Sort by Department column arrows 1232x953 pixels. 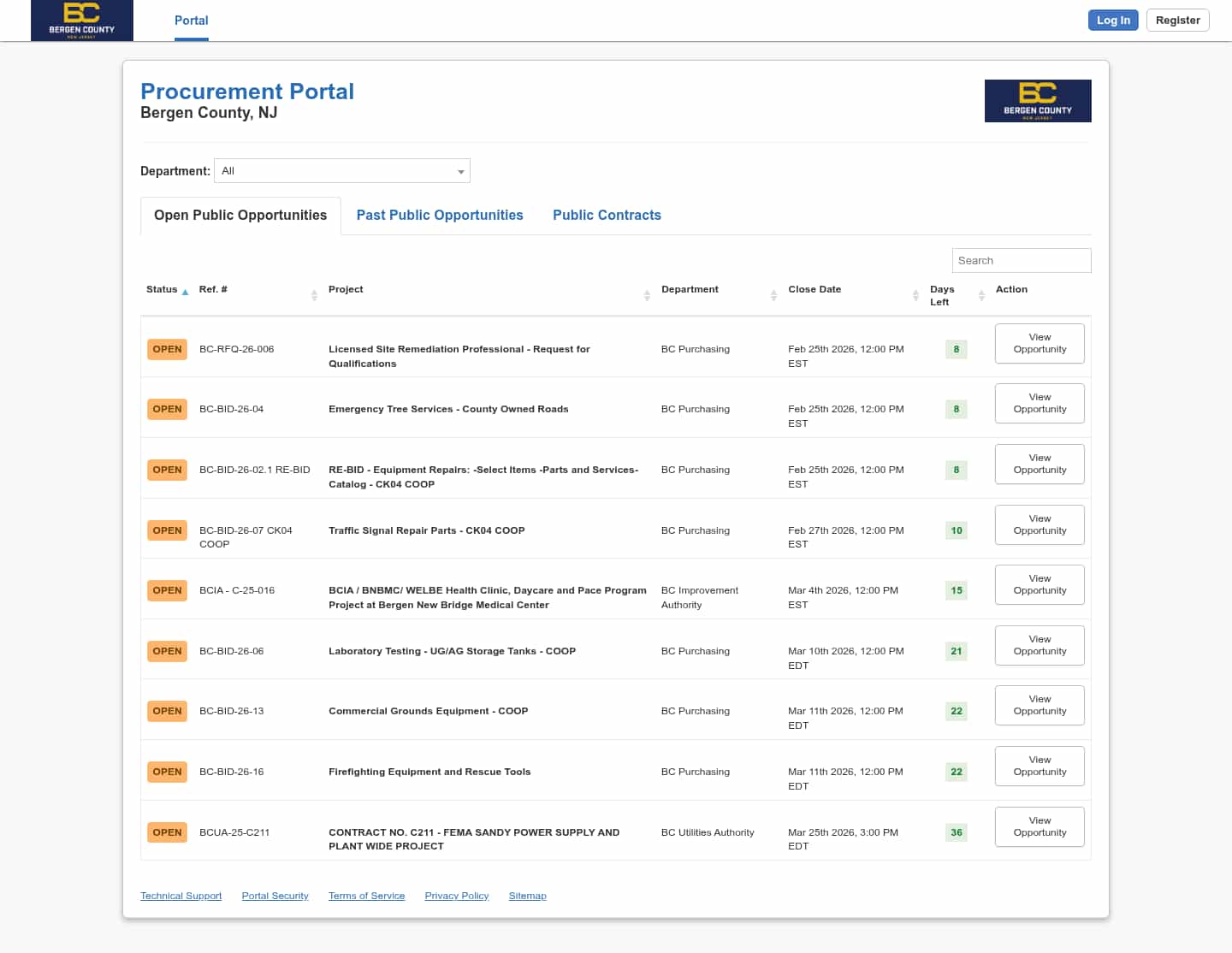click(773, 295)
